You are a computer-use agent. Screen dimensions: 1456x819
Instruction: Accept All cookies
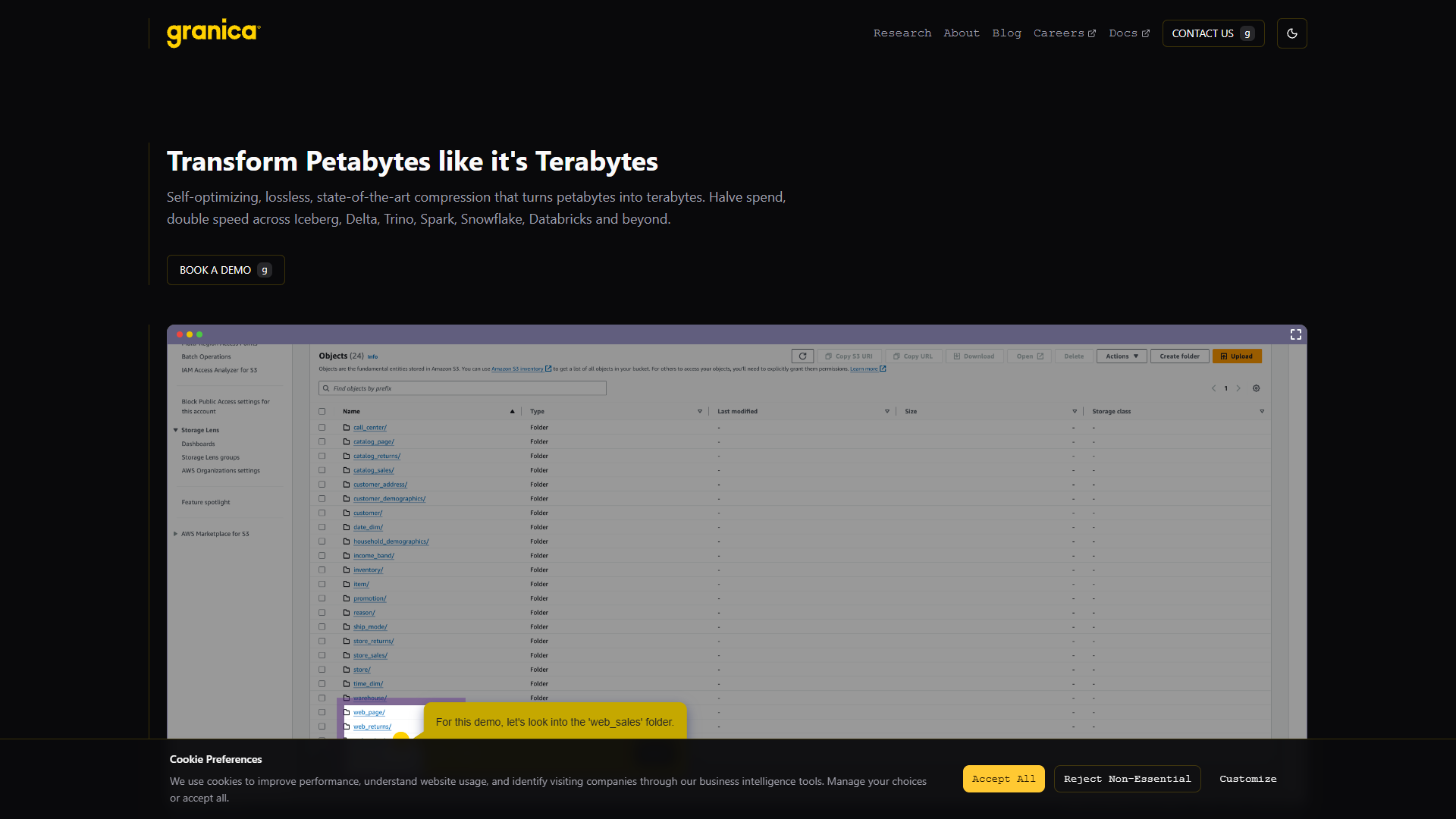1003,779
